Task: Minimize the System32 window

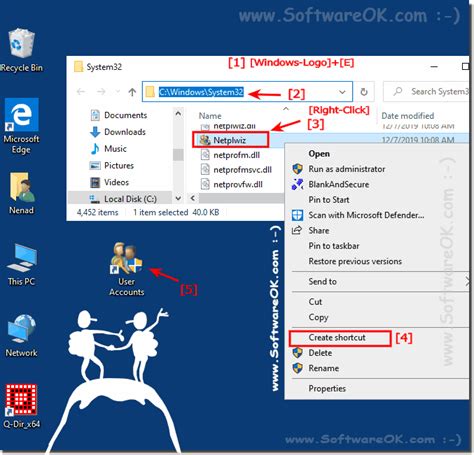Action: [x=434, y=67]
